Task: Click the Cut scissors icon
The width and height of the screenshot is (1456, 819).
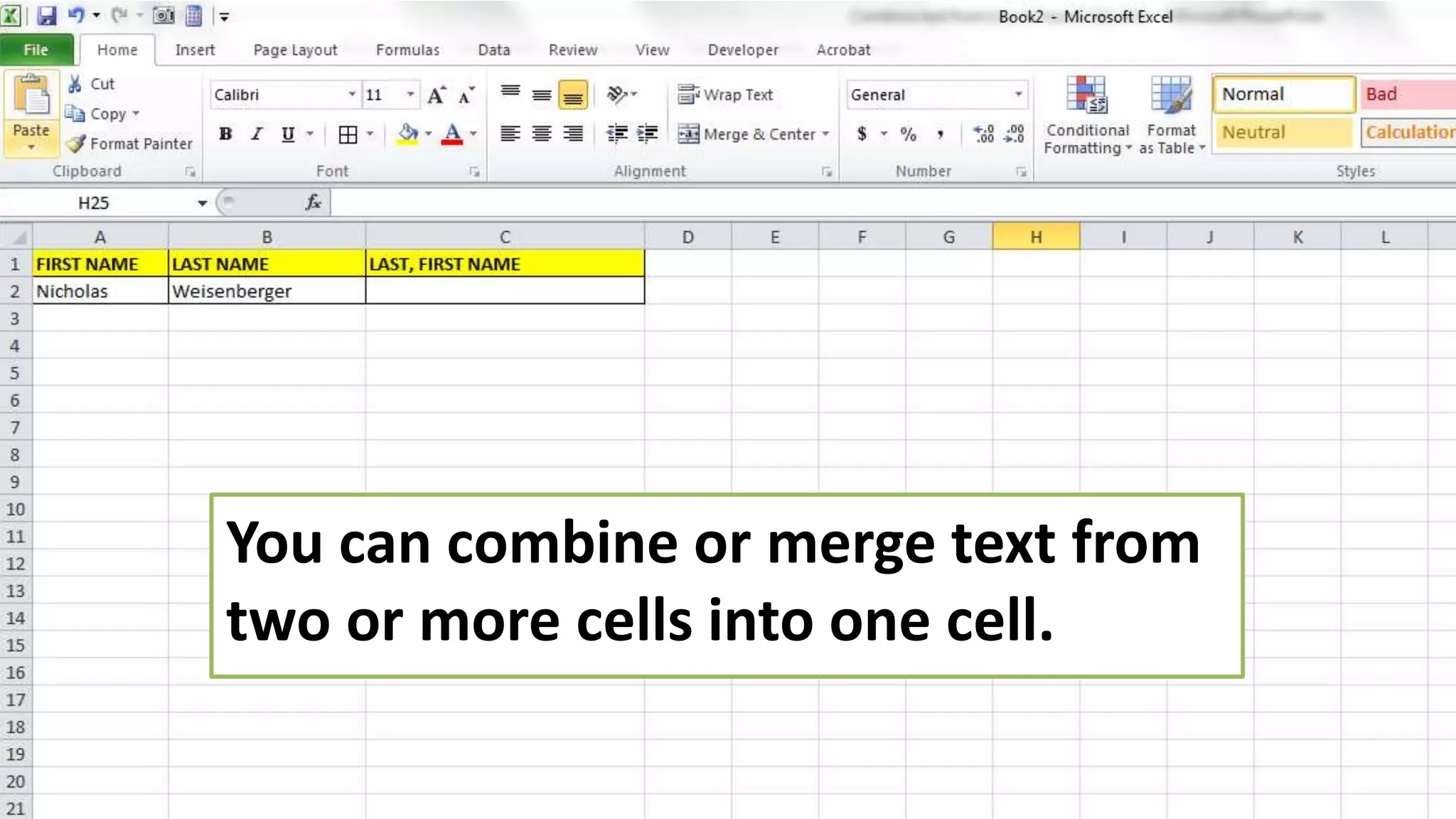Action: tap(75, 84)
